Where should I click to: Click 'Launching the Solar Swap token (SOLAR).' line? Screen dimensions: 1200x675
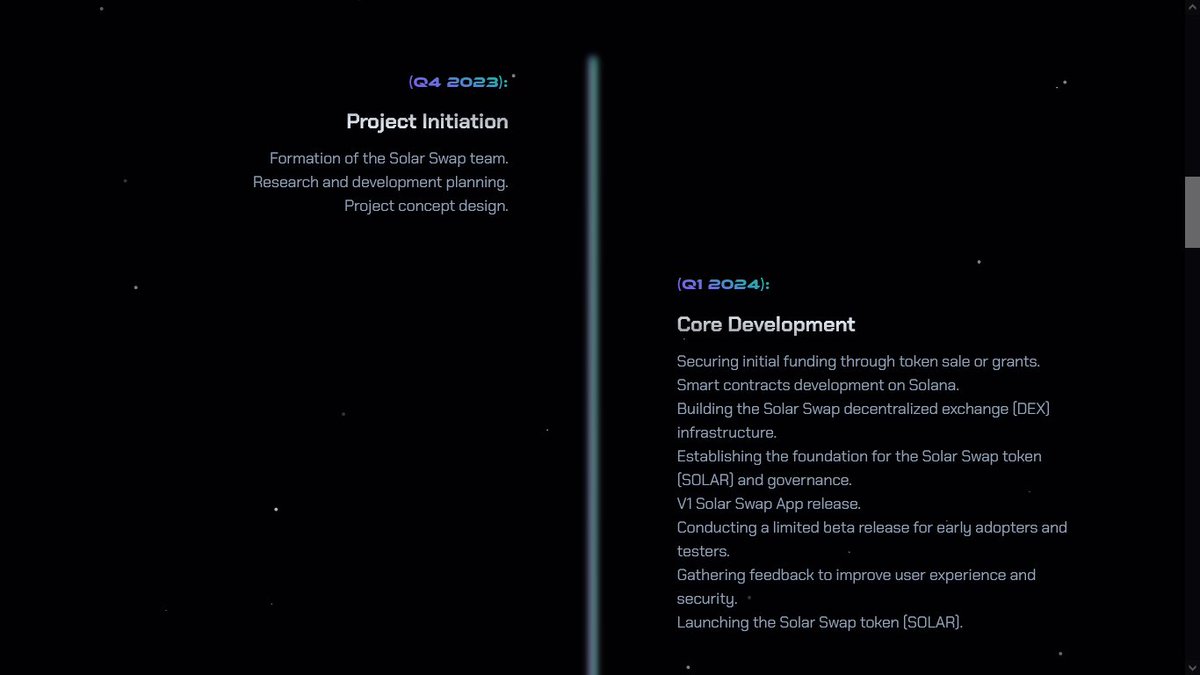(x=820, y=623)
